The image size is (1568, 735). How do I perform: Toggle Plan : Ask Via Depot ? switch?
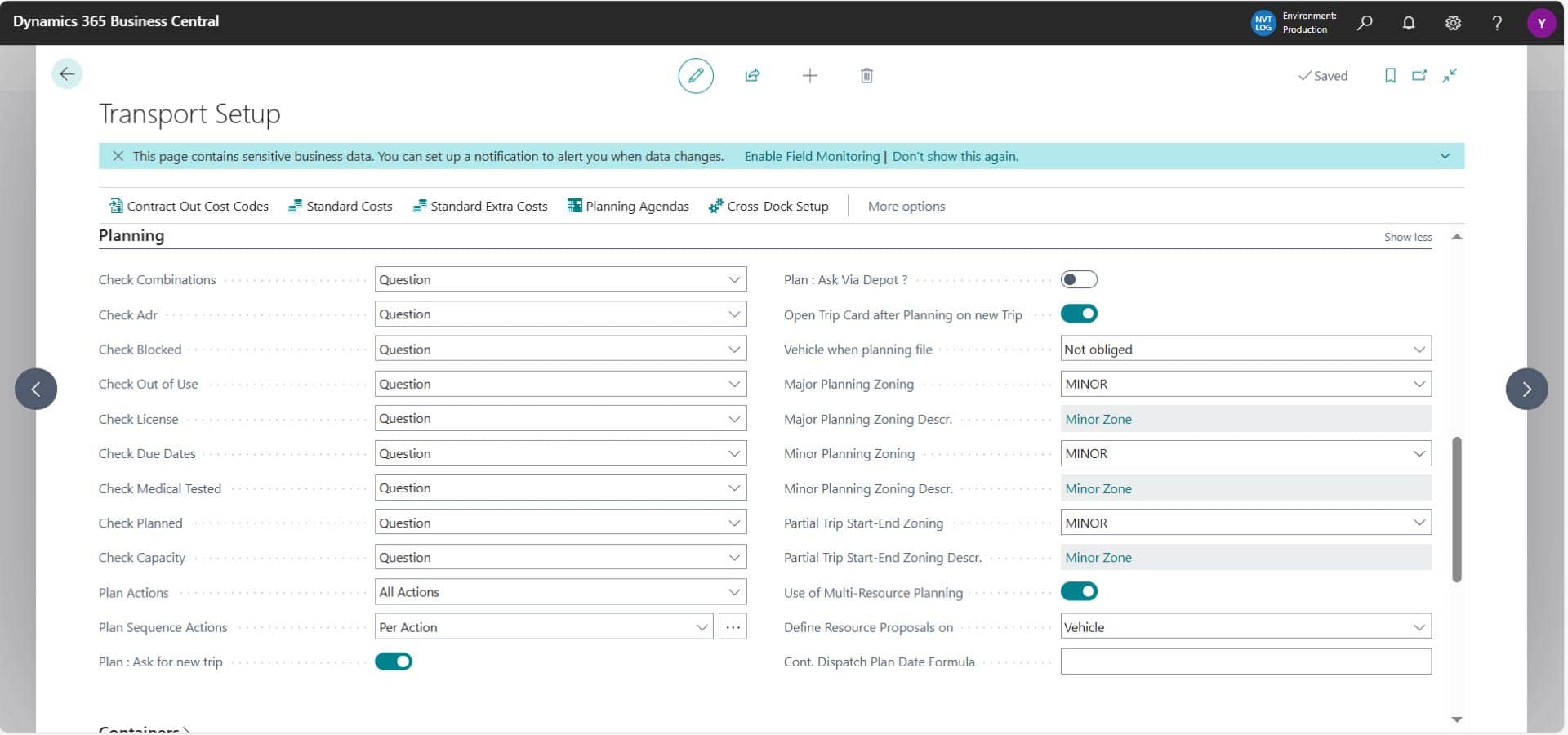[1078, 279]
